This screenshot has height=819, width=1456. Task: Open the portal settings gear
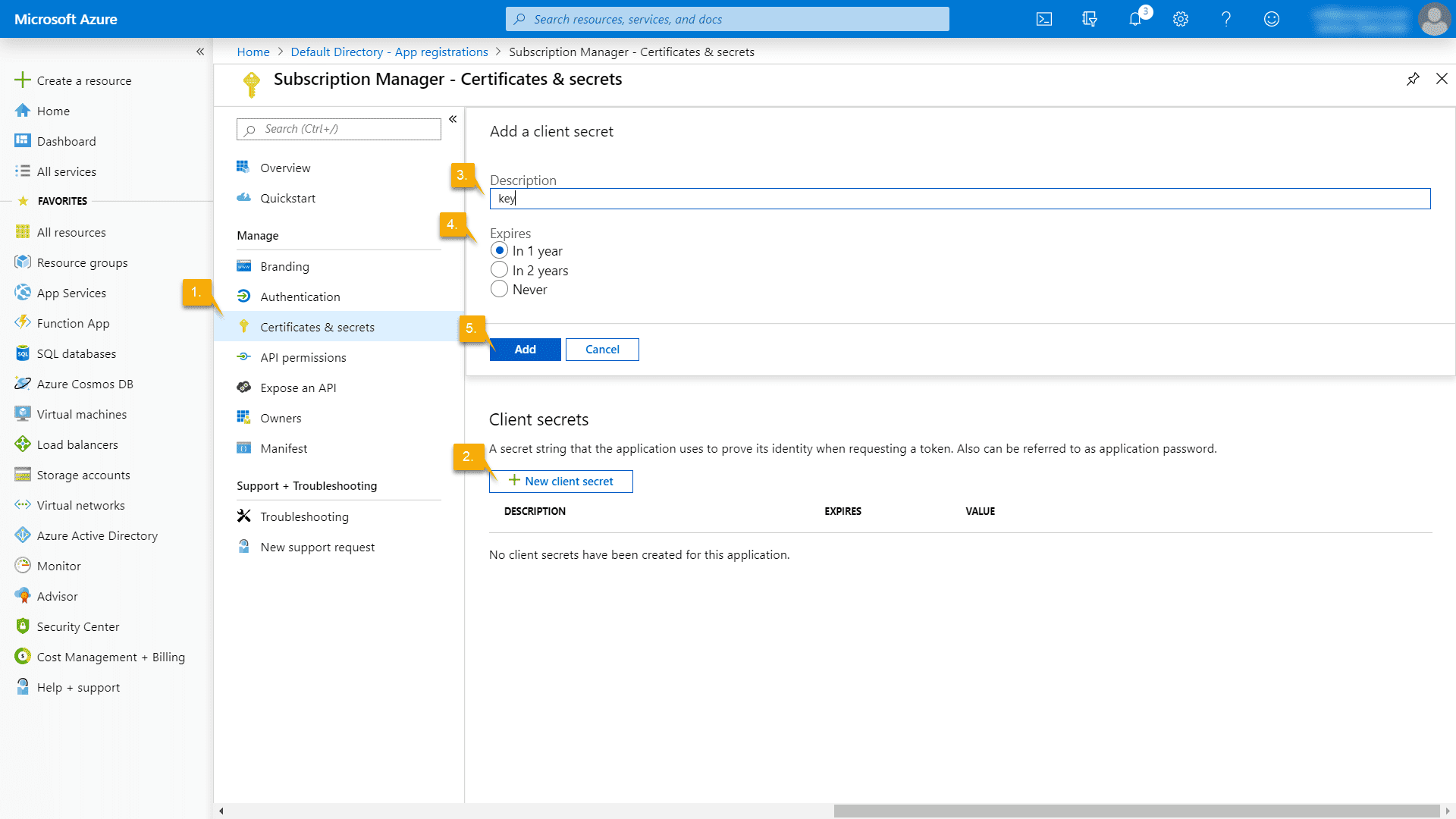(x=1181, y=19)
